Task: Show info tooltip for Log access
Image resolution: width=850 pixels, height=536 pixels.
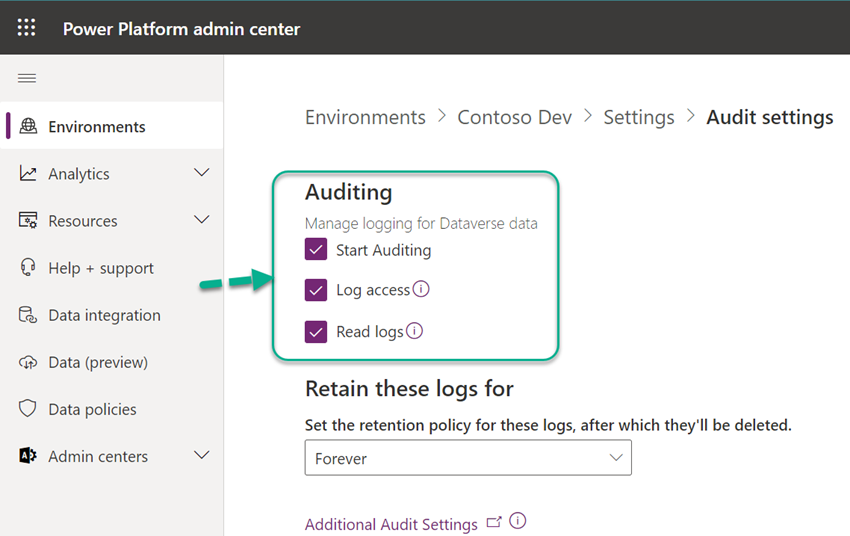Action: coord(421,289)
